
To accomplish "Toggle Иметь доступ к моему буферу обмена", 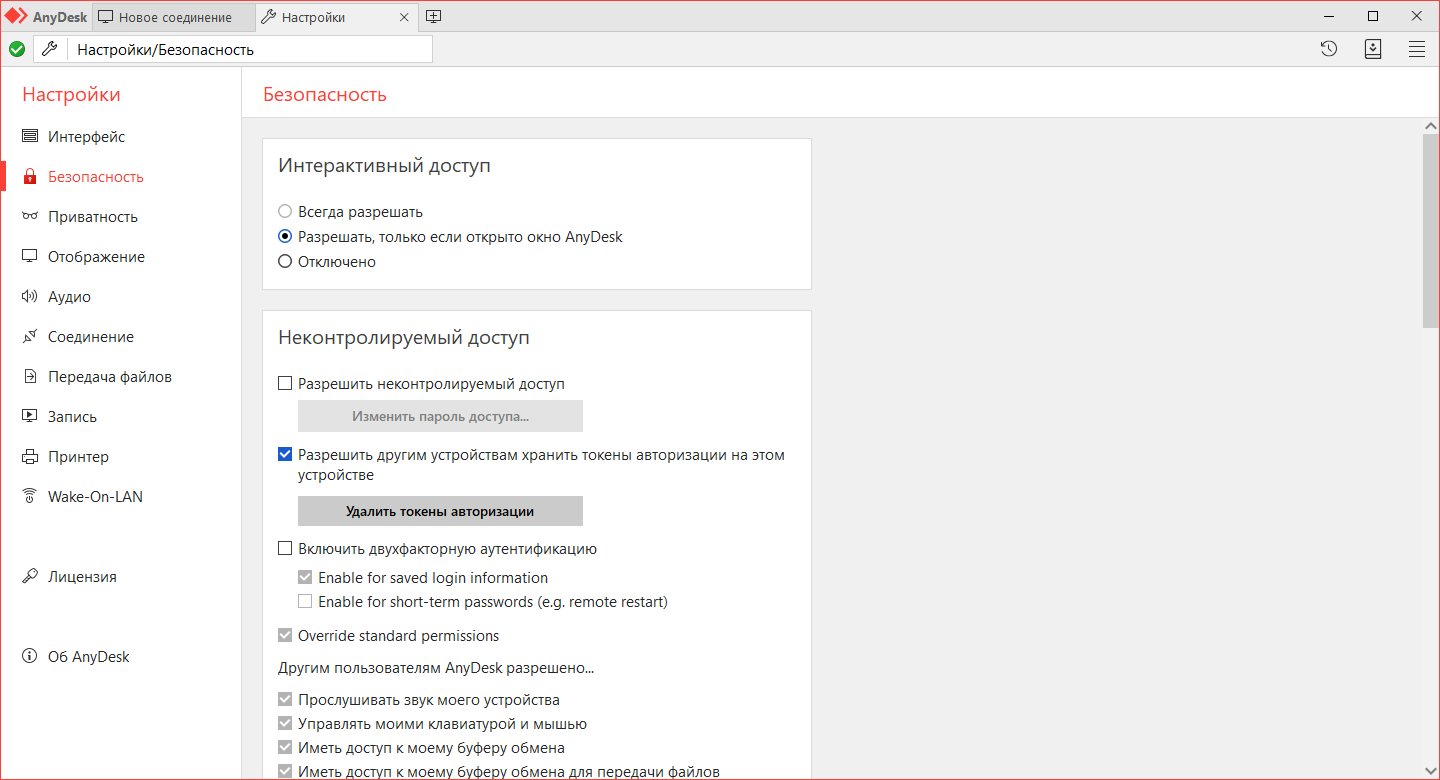I will (x=285, y=748).
